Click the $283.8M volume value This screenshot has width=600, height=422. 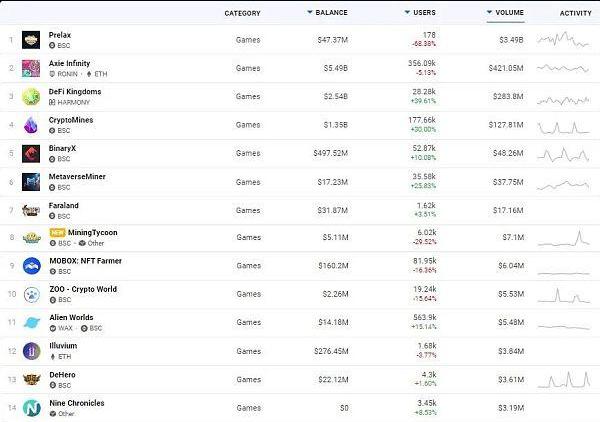508,96
